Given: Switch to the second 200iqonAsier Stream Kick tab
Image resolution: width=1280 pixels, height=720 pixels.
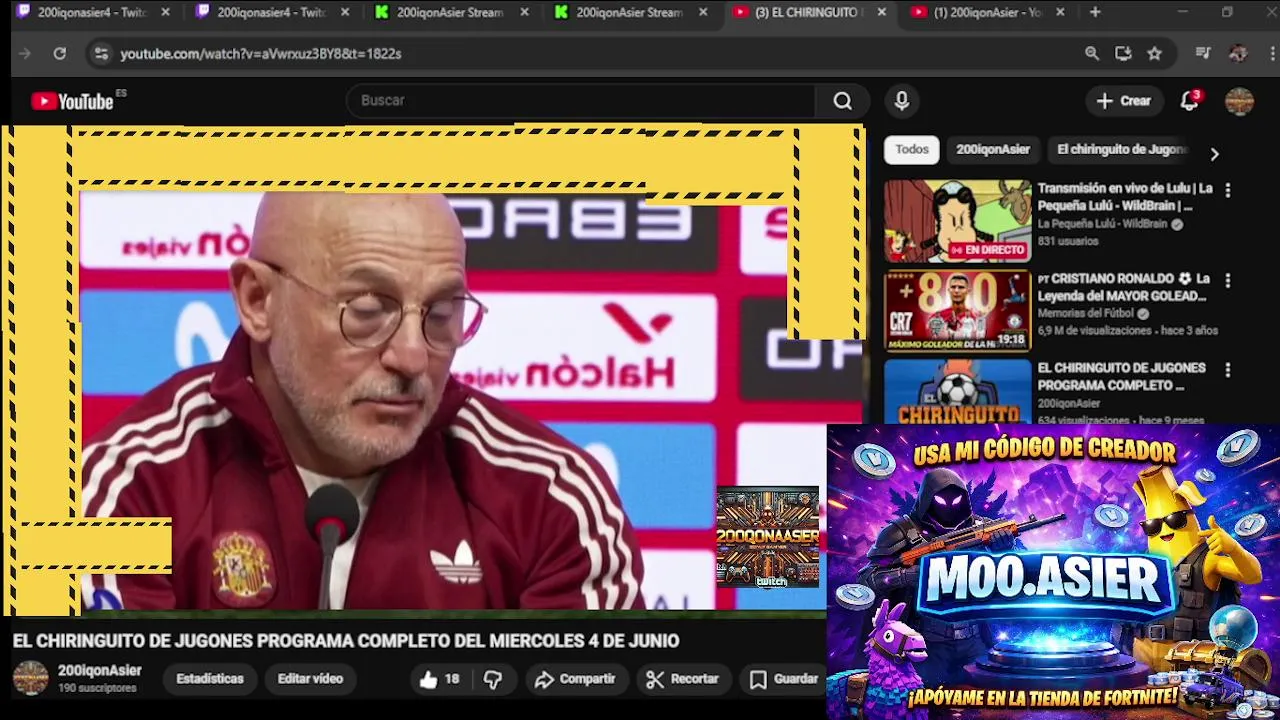Looking at the screenshot, I should [x=631, y=12].
